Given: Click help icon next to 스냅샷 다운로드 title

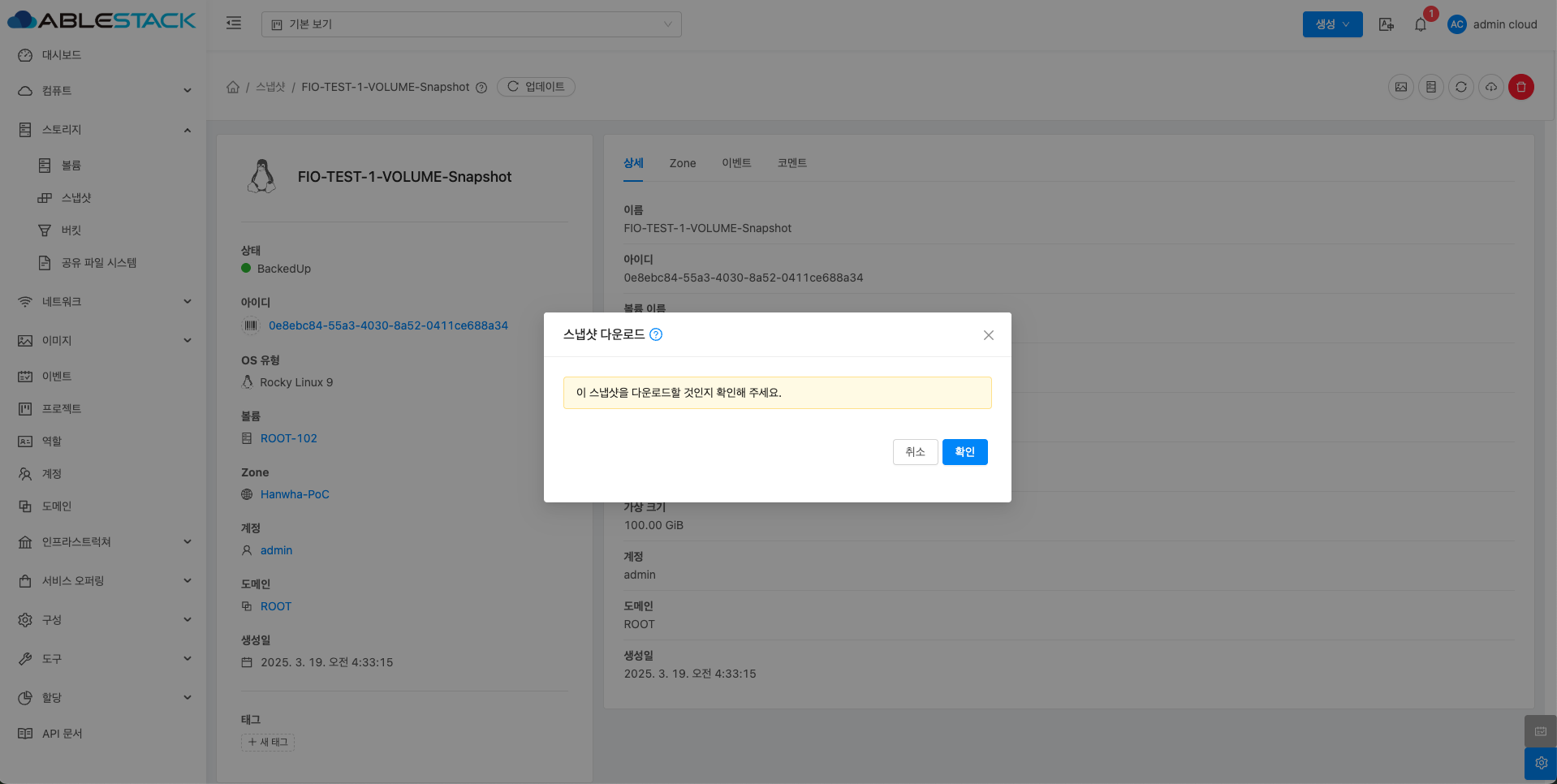Looking at the screenshot, I should (x=656, y=334).
